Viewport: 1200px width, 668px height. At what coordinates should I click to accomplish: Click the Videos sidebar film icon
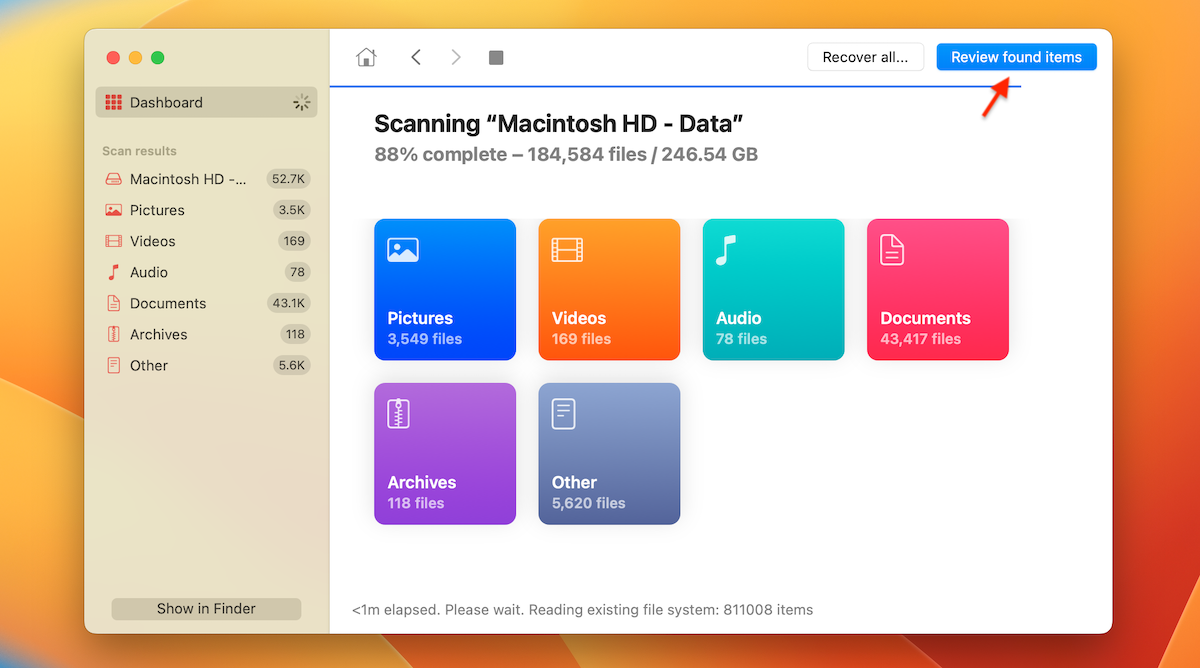coord(113,241)
